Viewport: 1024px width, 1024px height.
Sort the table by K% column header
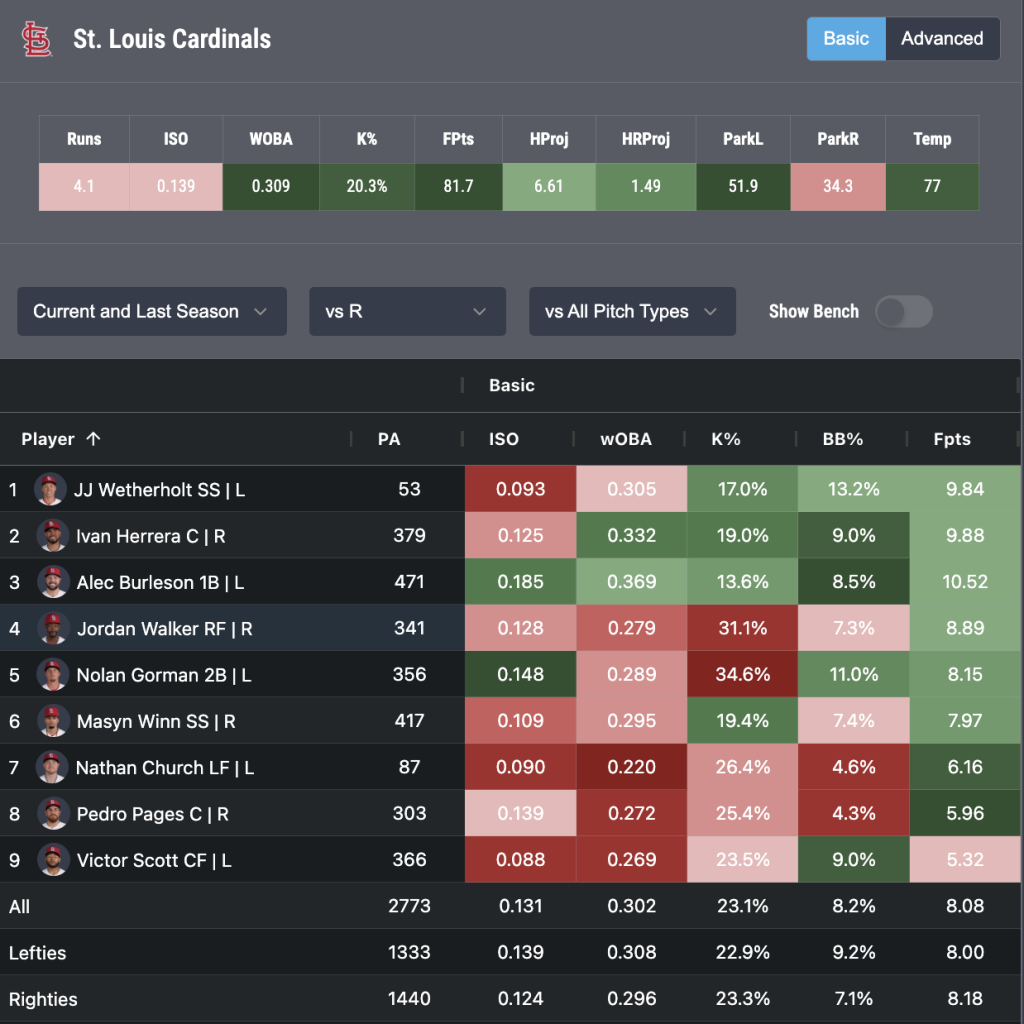(725, 439)
